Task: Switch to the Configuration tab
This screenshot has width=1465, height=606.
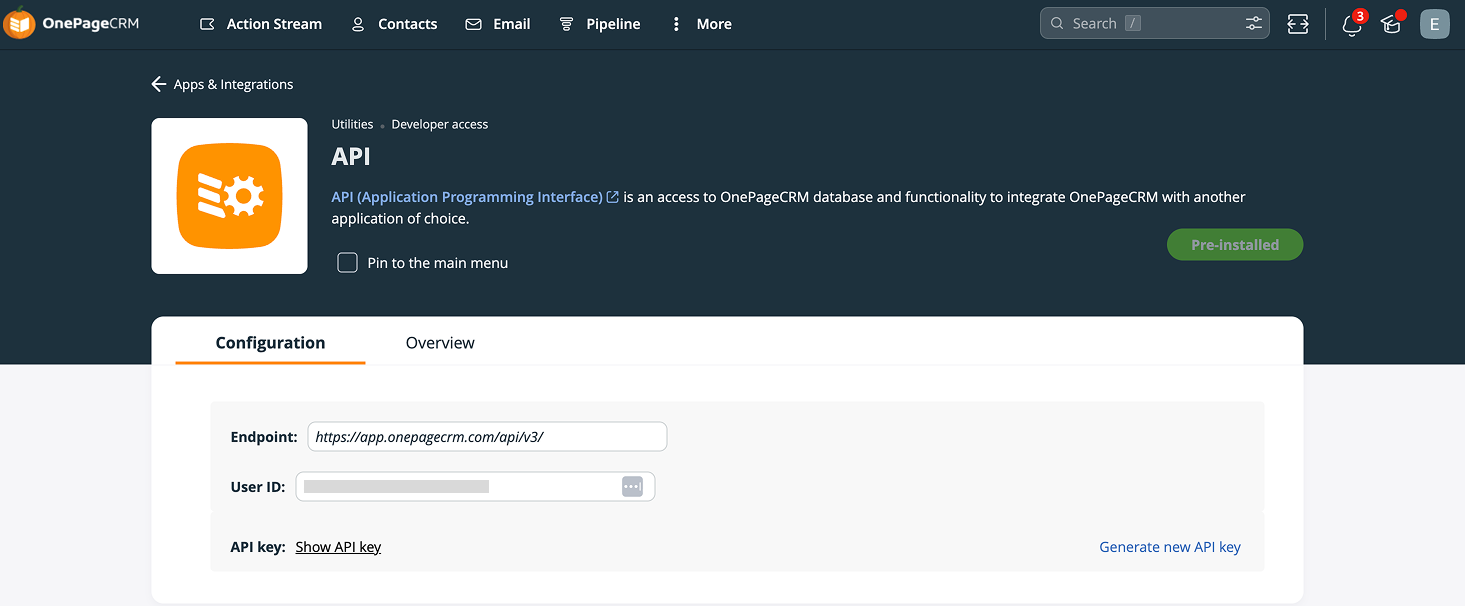Action: click(x=270, y=343)
